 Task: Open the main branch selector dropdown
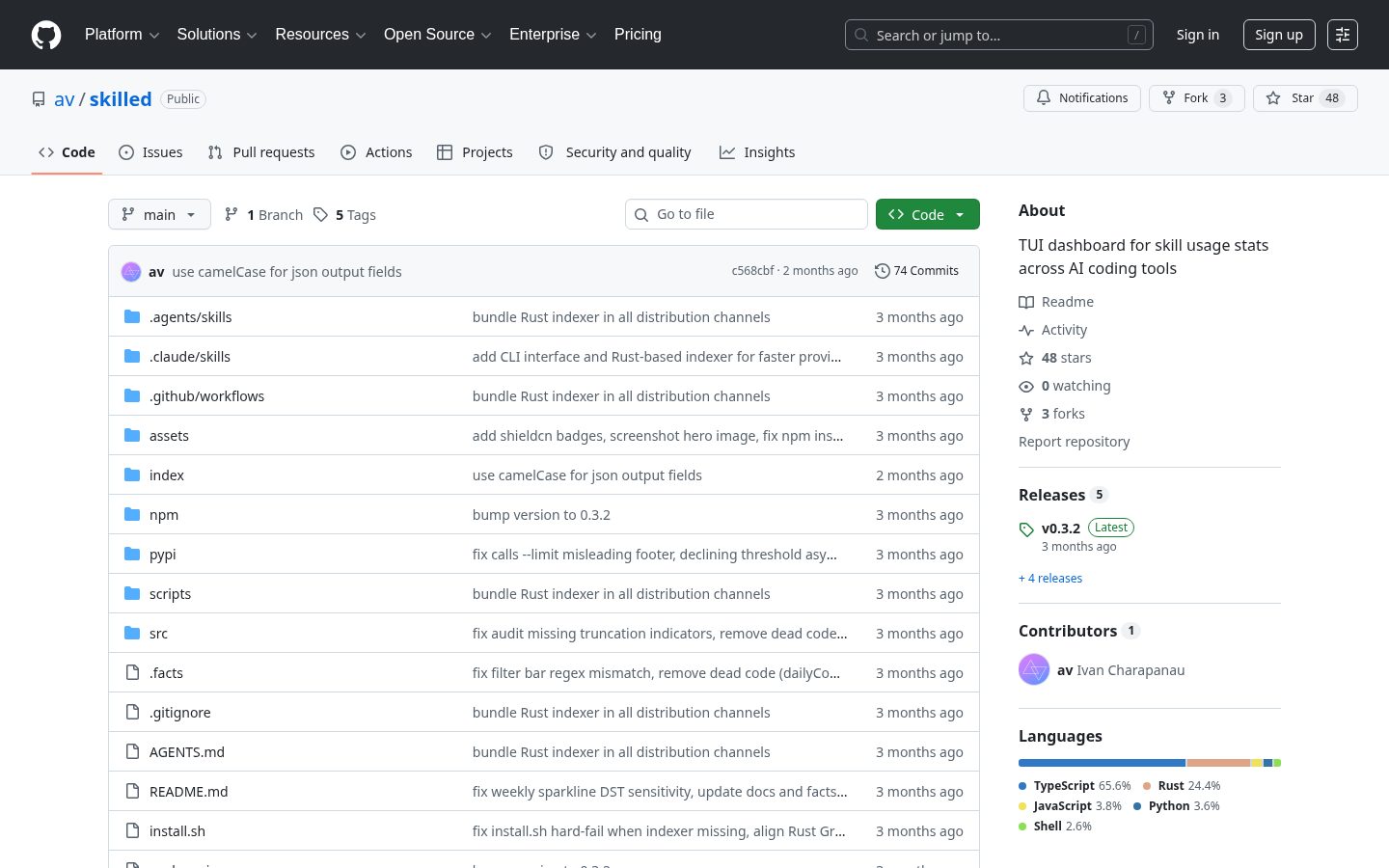pos(159,214)
